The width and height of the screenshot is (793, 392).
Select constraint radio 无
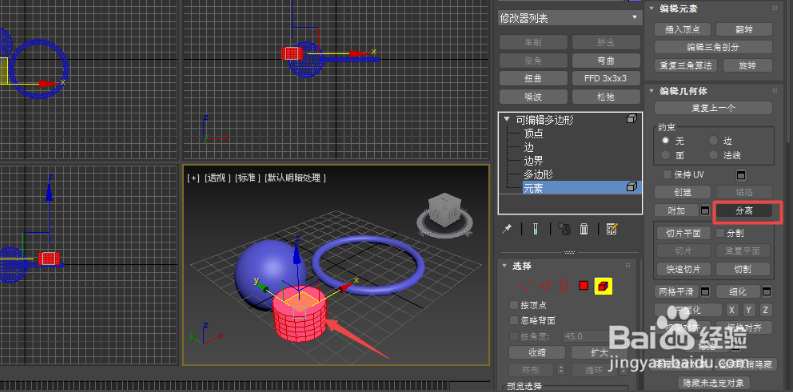coord(665,141)
